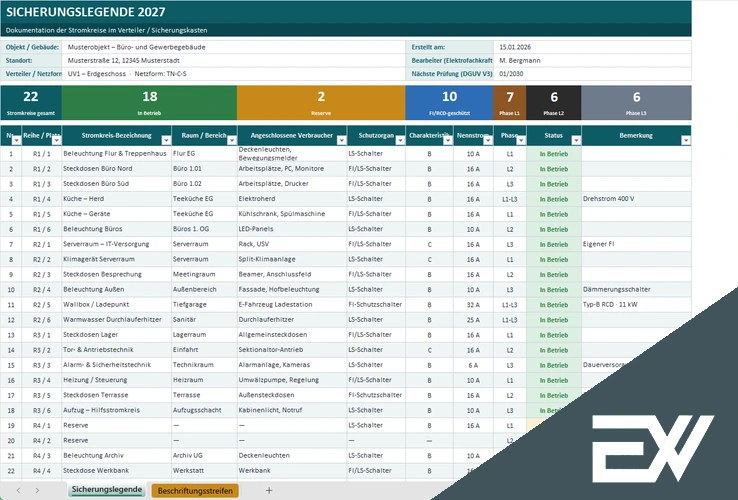Switch to the Beschriftungsstreifen sheet tab
Viewport: 738px width, 500px height.
pos(195,491)
